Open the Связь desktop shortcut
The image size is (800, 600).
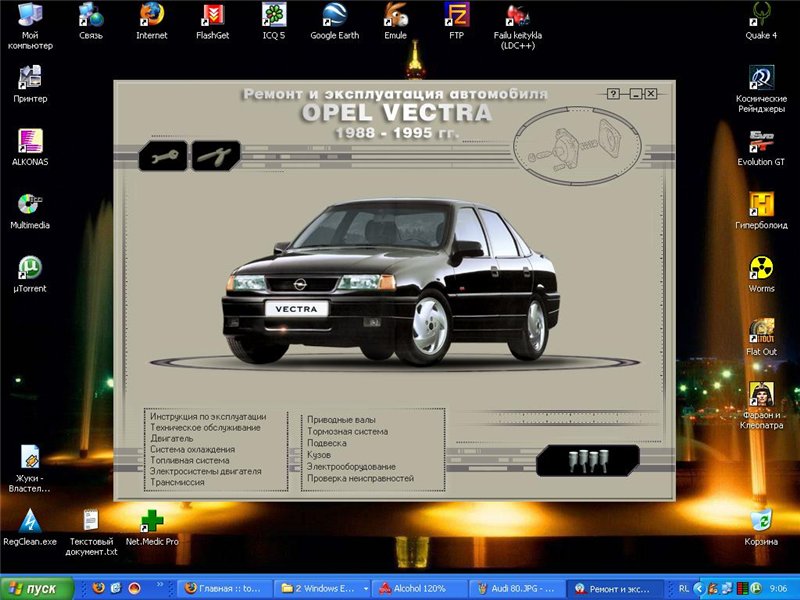coord(91,21)
